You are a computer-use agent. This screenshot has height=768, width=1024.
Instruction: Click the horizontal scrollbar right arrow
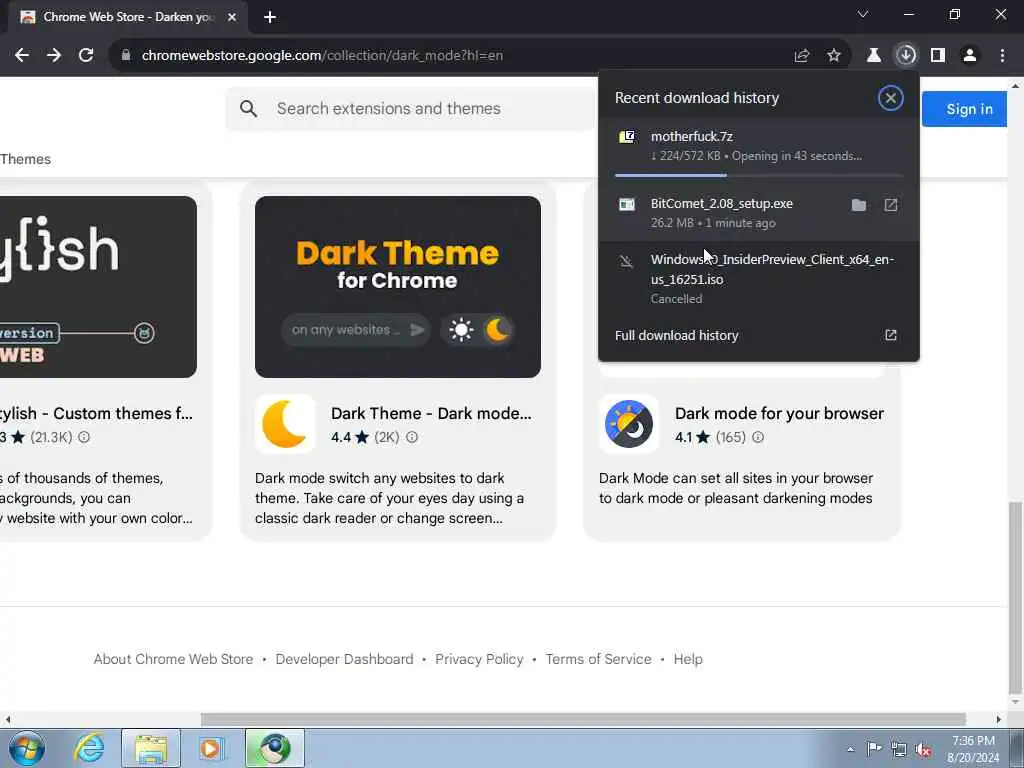(999, 719)
